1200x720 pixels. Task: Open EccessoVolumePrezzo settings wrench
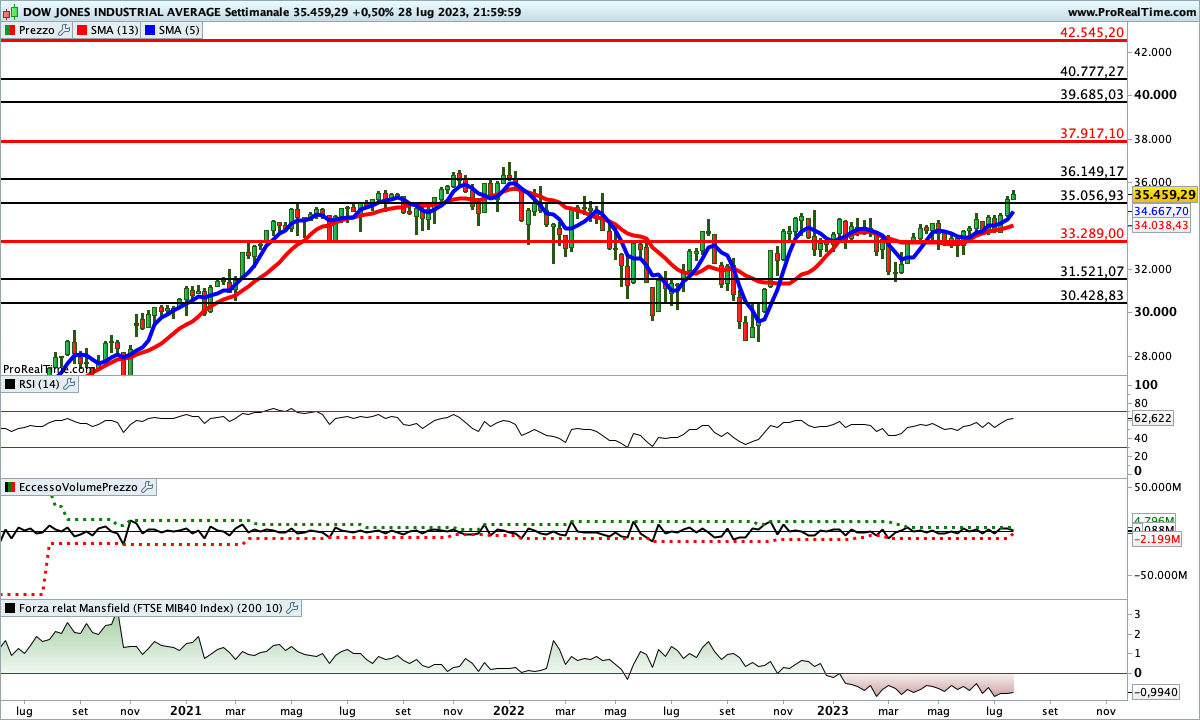pyautogui.click(x=148, y=487)
